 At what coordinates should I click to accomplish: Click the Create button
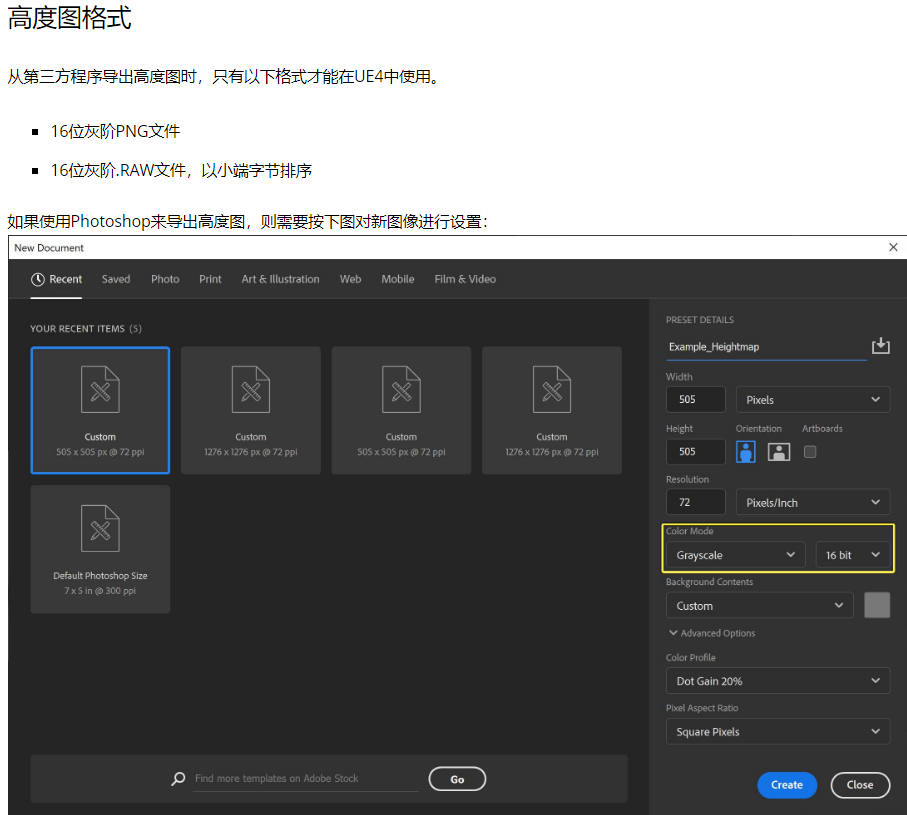(x=787, y=785)
